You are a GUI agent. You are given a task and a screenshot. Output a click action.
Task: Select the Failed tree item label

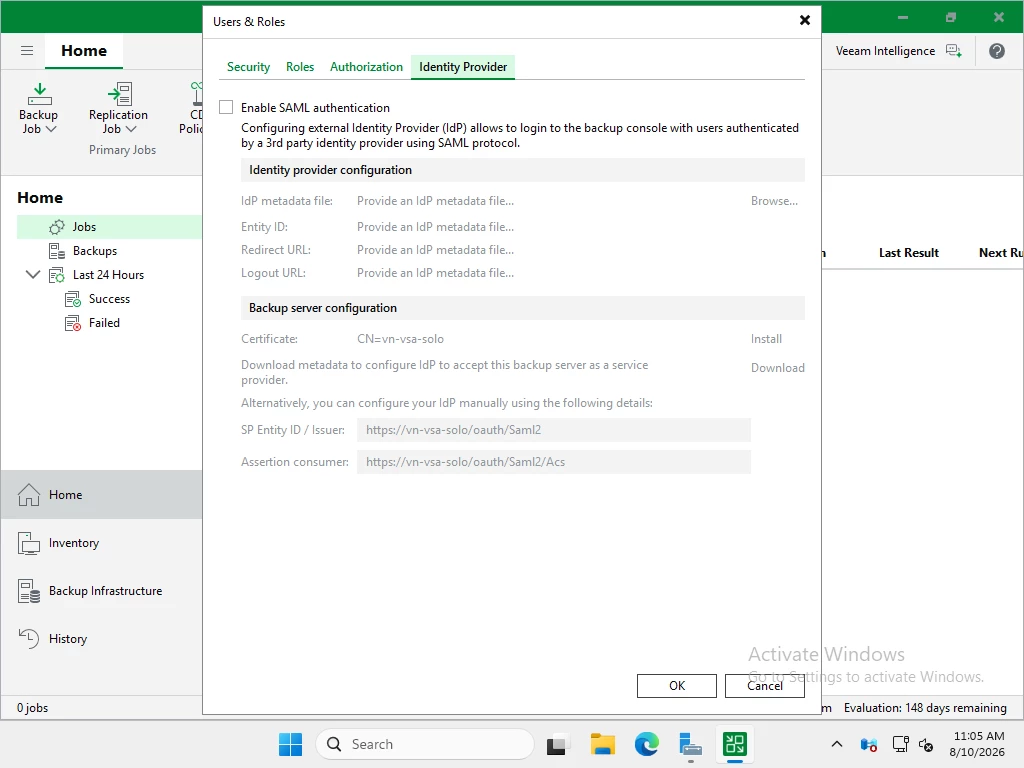[x=104, y=323]
